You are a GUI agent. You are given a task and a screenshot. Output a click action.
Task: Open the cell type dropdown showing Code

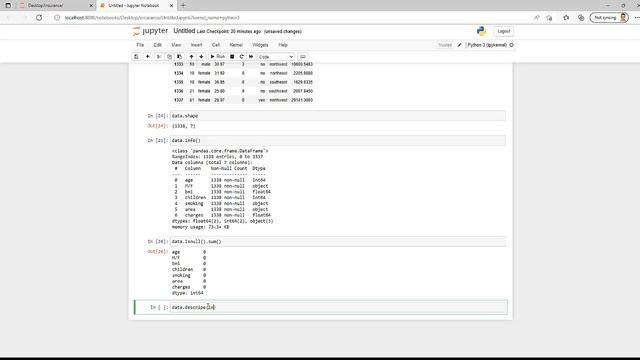(x=276, y=57)
